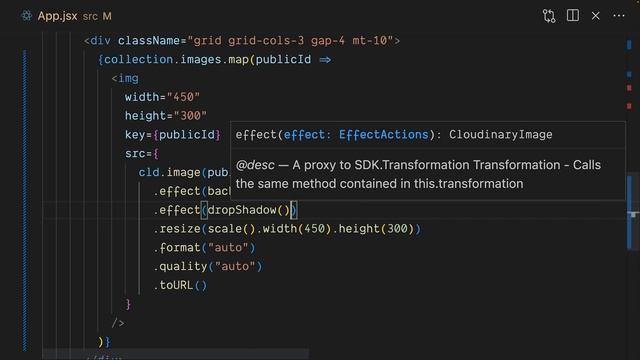Click the self-closing '/>' tag
The height and width of the screenshot is (360, 640).
(x=118, y=323)
